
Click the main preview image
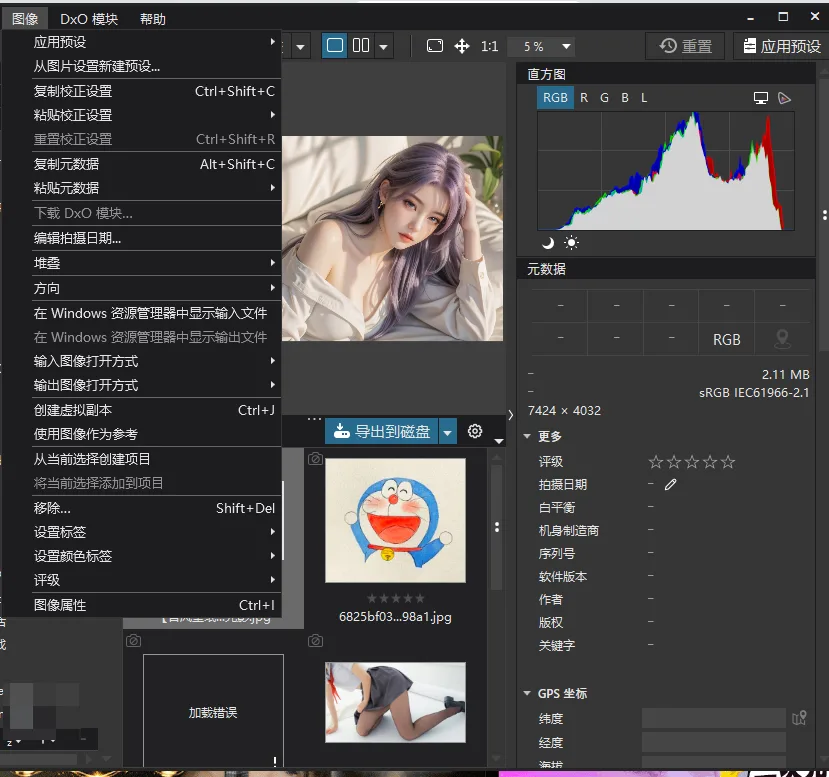tap(392, 238)
